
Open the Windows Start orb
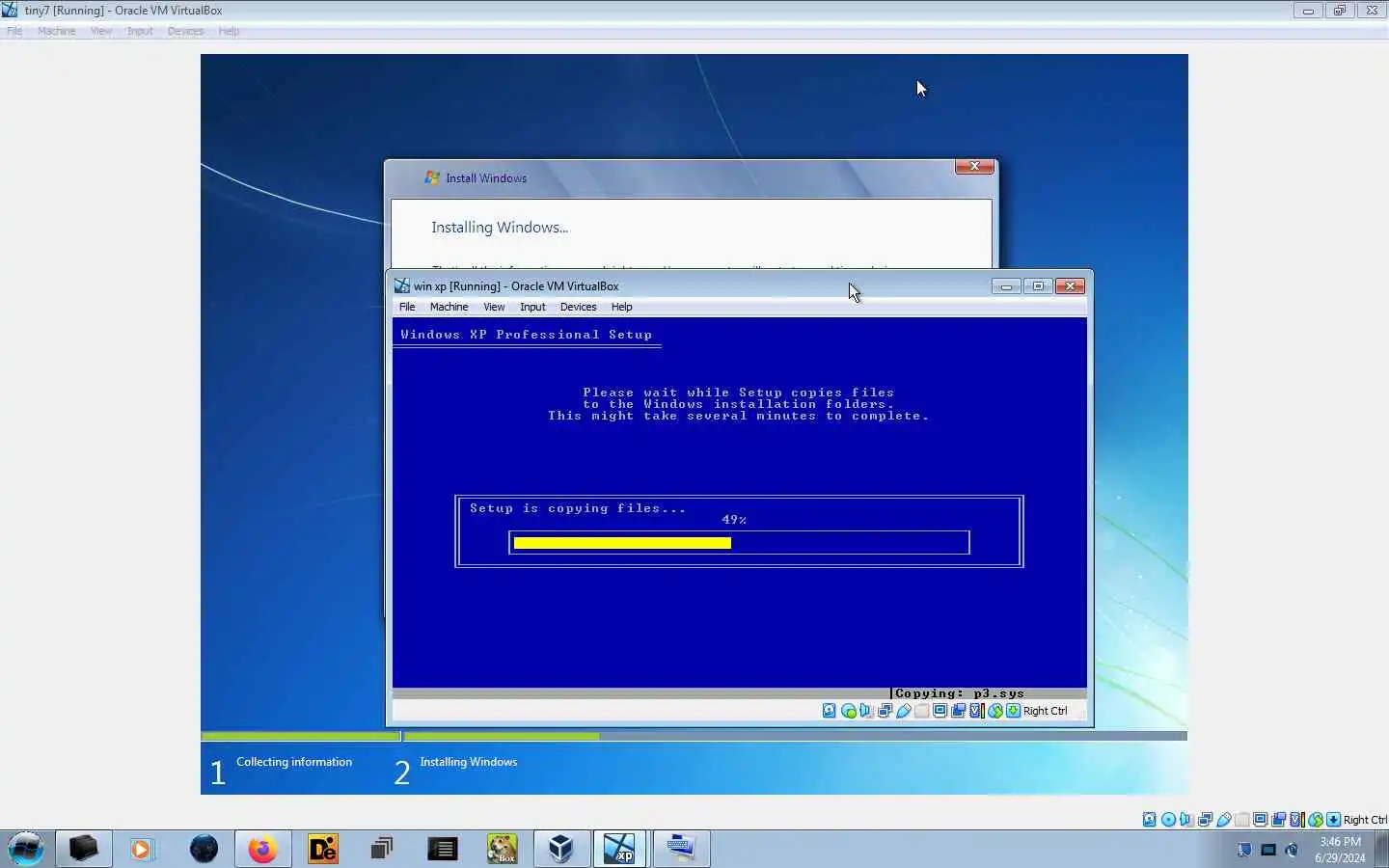pos(26,849)
